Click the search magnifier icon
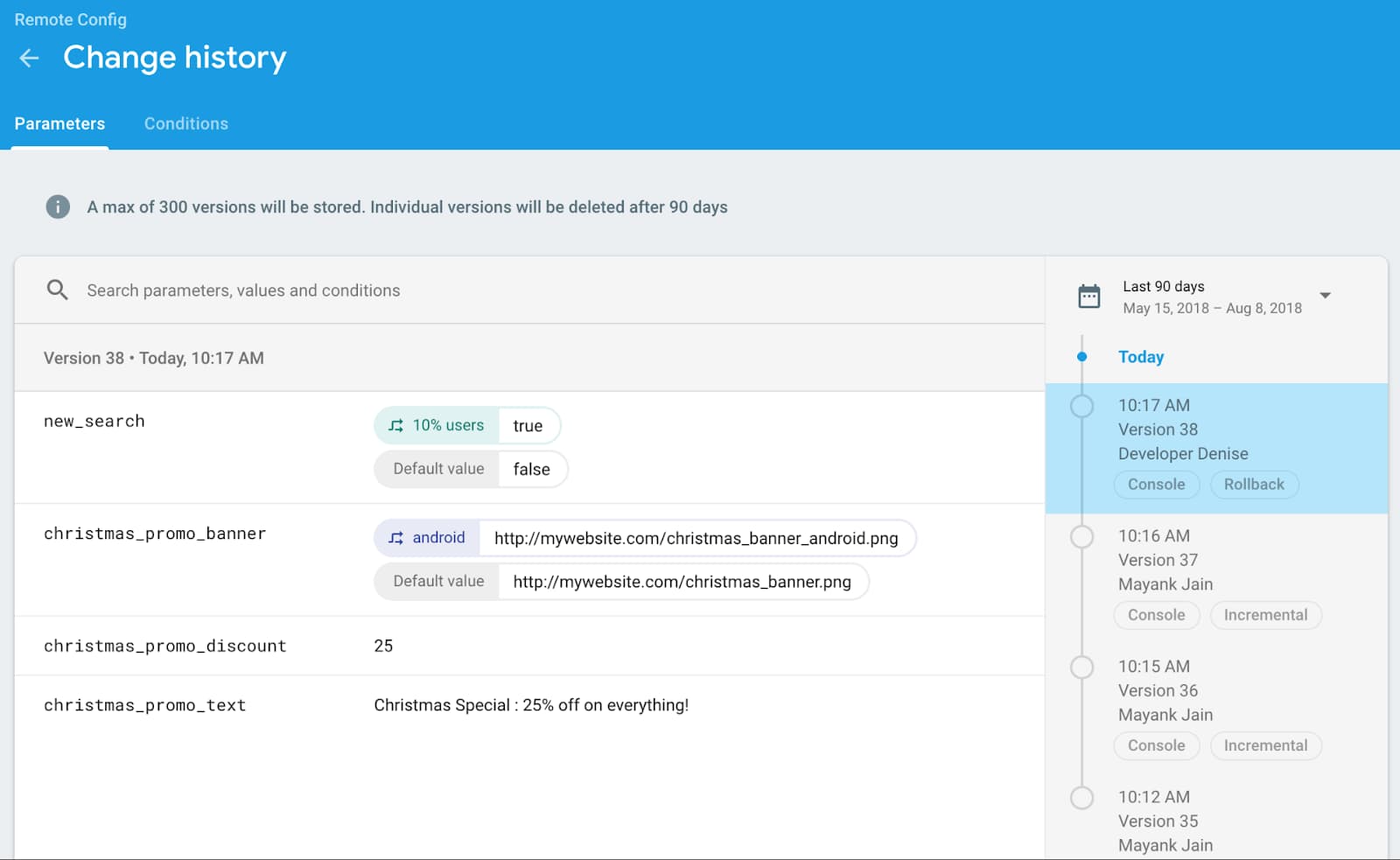The image size is (1400, 860). (x=58, y=290)
